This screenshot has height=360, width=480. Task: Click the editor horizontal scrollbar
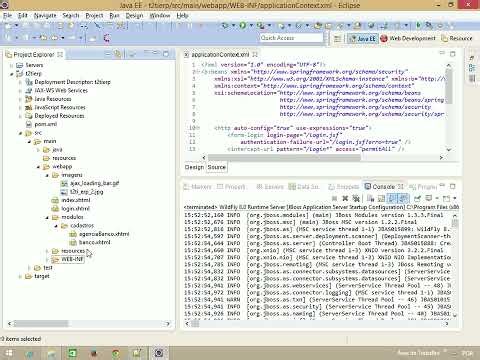pos(284,157)
